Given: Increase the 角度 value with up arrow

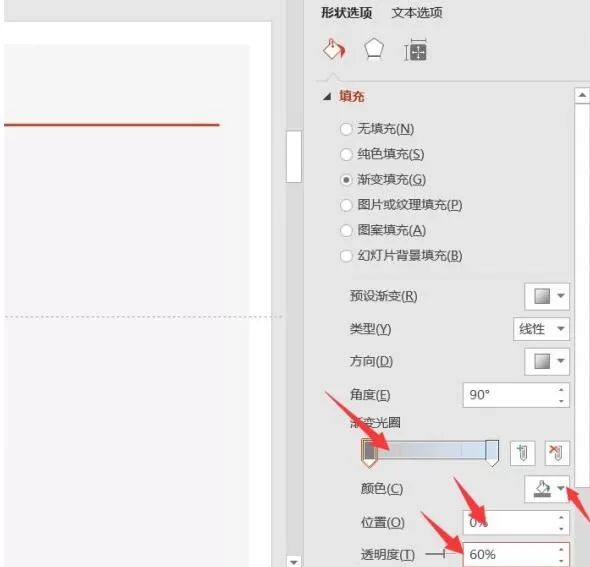Looking at the screenshot, I should (x=561, y=390).
